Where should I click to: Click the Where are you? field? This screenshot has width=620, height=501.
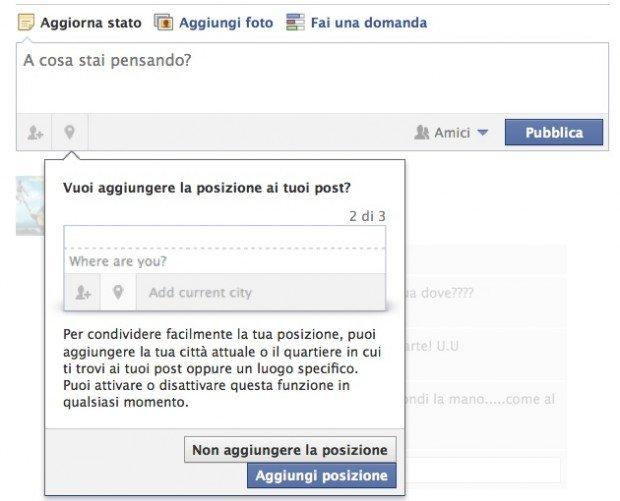click(x=225, y=261)
